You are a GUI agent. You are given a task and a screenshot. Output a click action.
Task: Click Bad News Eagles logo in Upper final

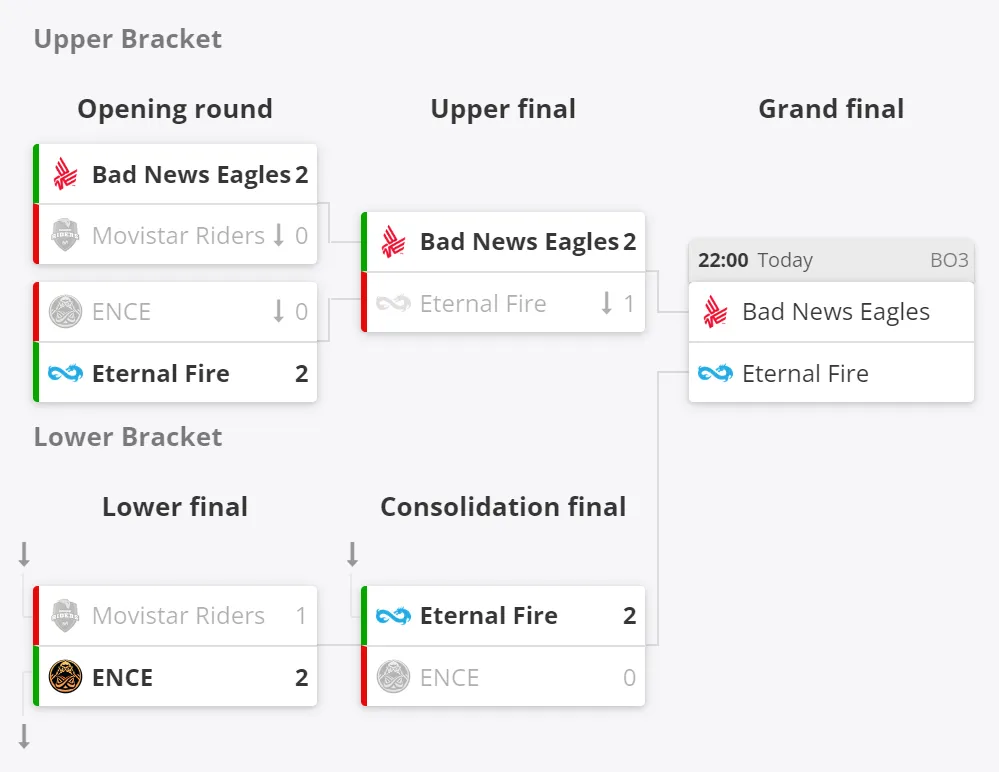[x=393, y=241]
